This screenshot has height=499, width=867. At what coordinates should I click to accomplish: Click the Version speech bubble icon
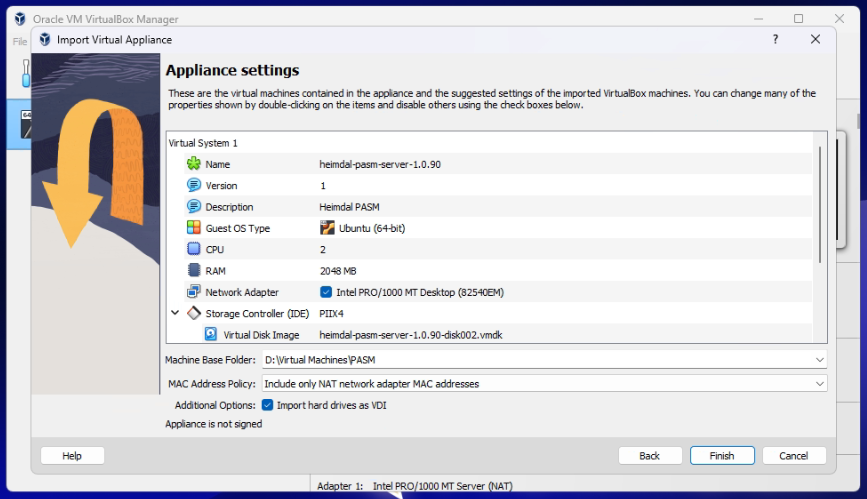[x=194, y=185]
